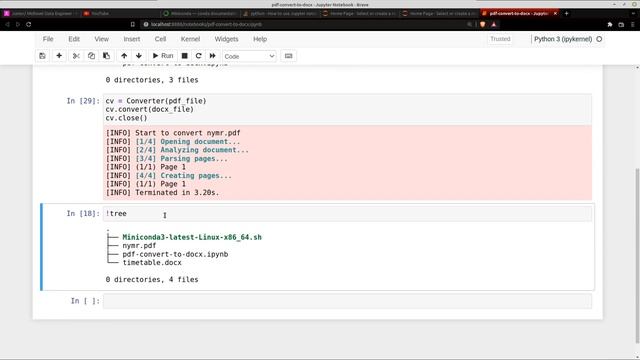Run the selected cell

[x=163, y=56]
